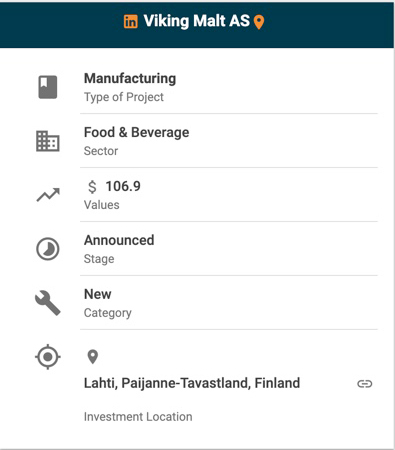Select the Food & Beverage sector text
Screen dimensions: 395x450
tap(137, 132)
